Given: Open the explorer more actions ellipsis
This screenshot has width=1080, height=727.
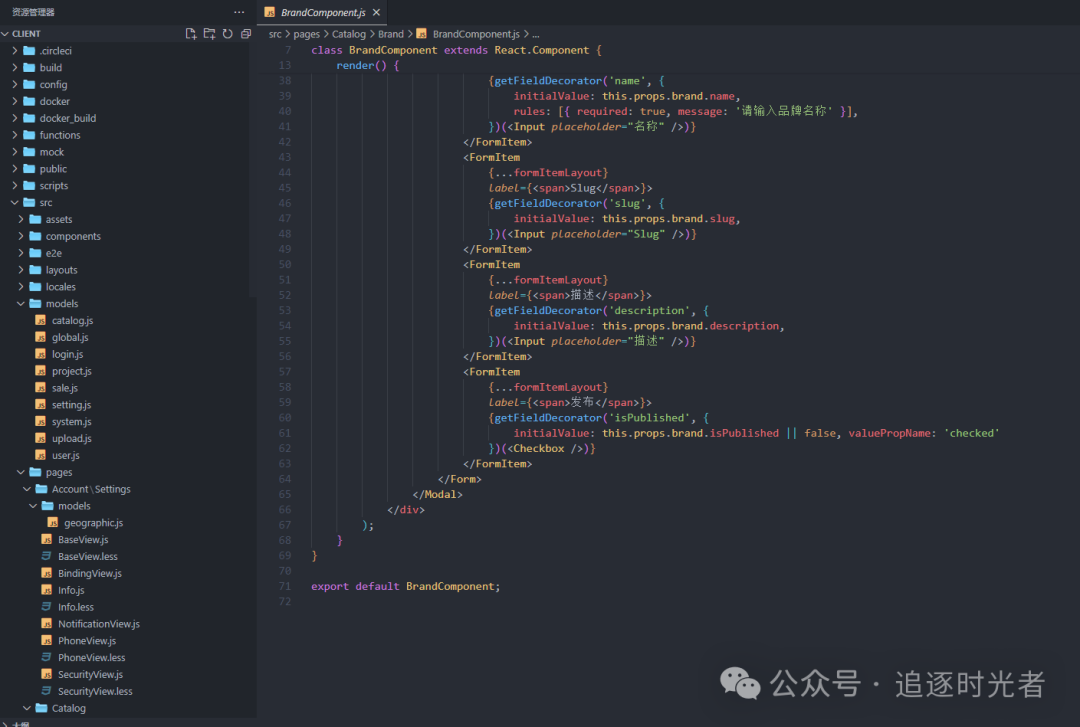Looking at the screenshot, I should pyautogui.click(x=238, y=12).
